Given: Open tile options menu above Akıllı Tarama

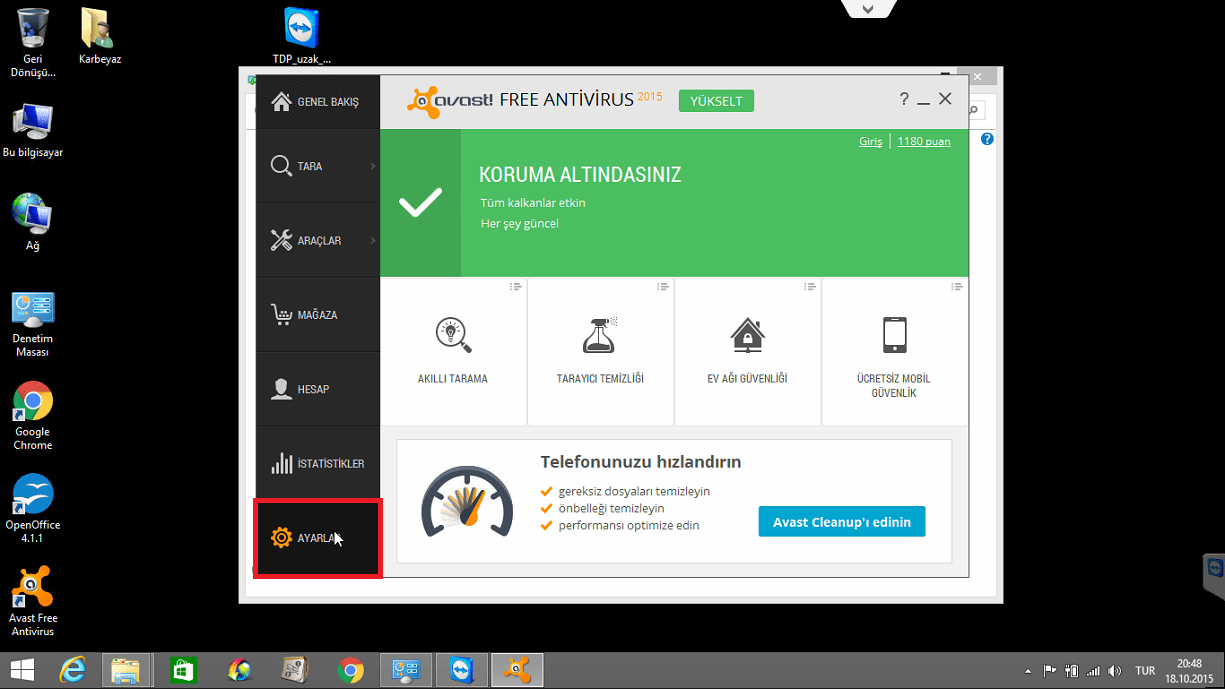Looking at the screenshot, I should click(516, 287).
